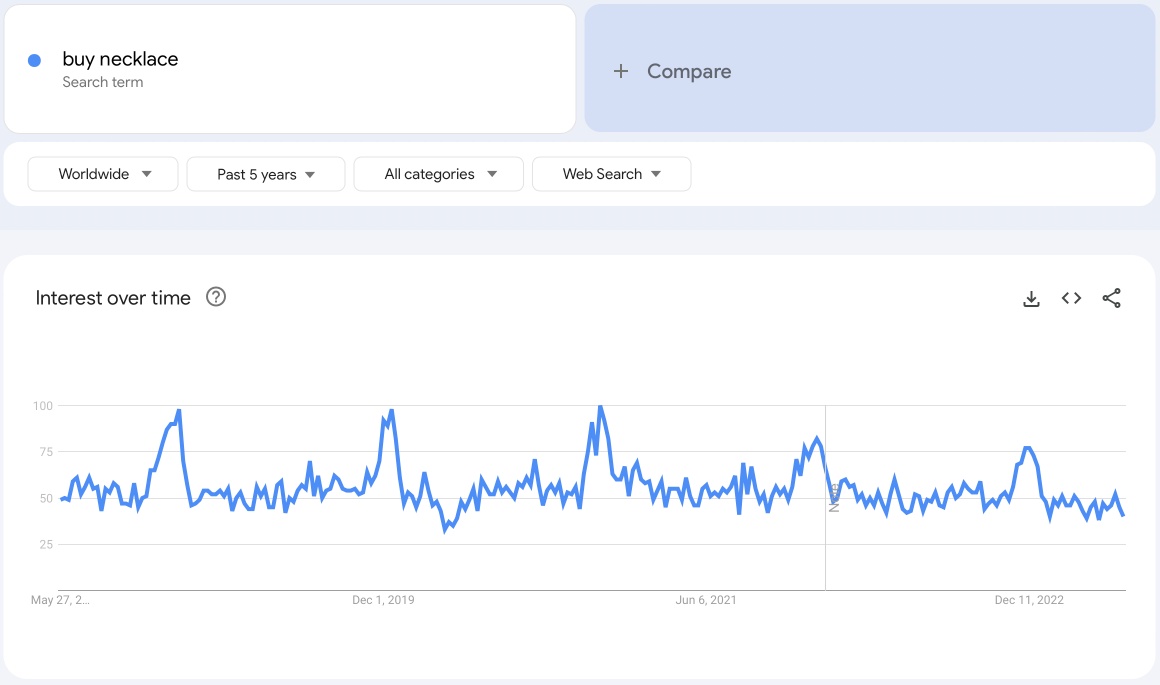Open help tooltip next to Interest over time
Screen dimensions: 1160x685
tap(216, 297)
